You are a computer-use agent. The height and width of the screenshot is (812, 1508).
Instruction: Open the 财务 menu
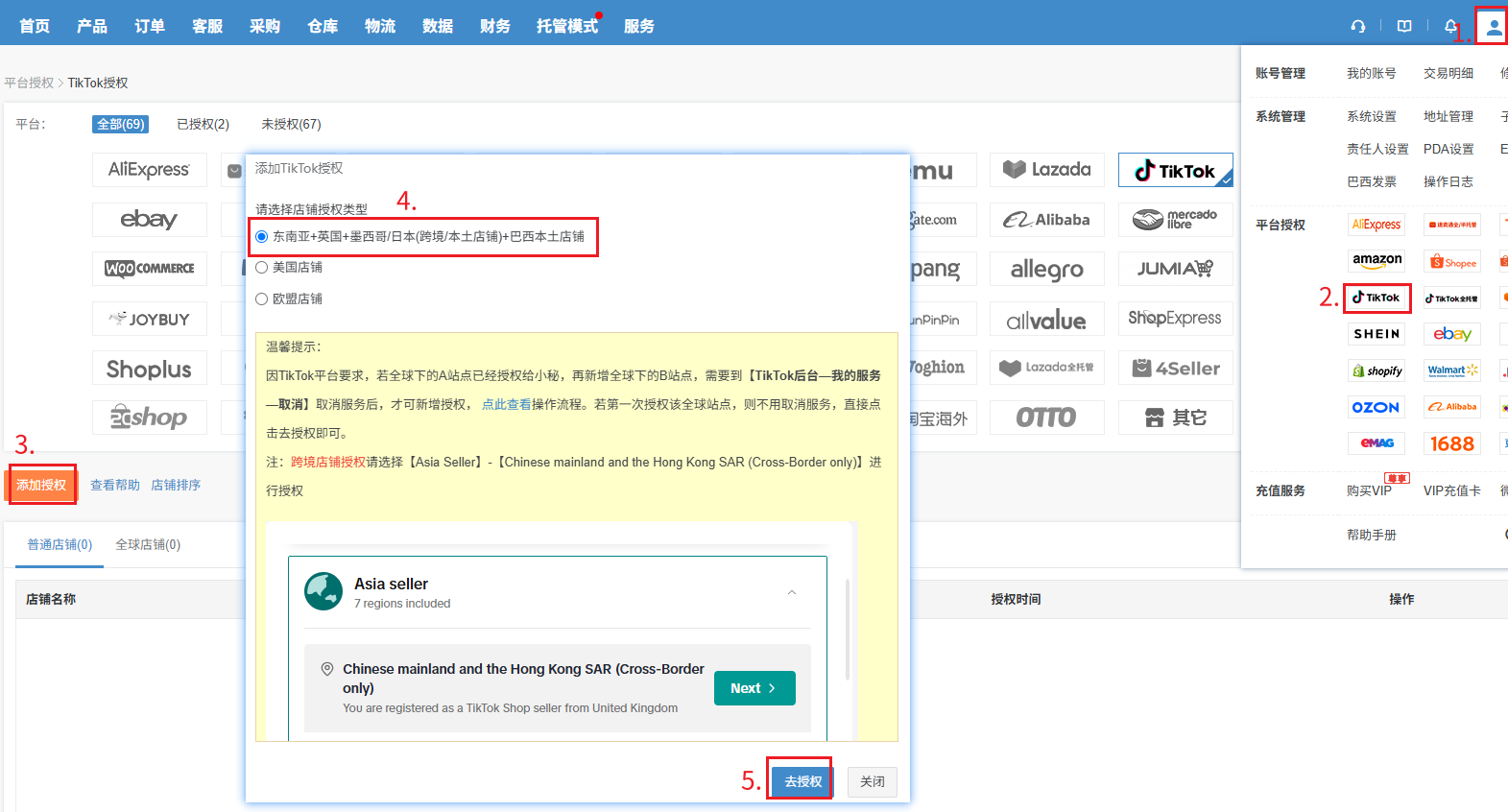pyautogui.click(x=495, y=26)
